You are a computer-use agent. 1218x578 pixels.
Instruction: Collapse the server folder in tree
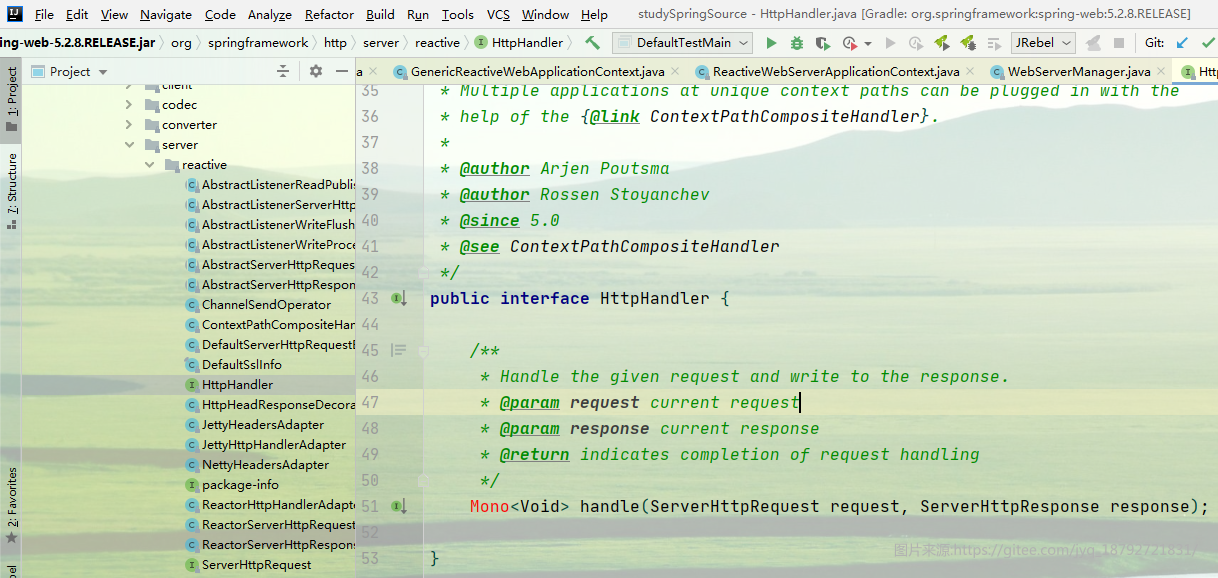coord(129,145)
